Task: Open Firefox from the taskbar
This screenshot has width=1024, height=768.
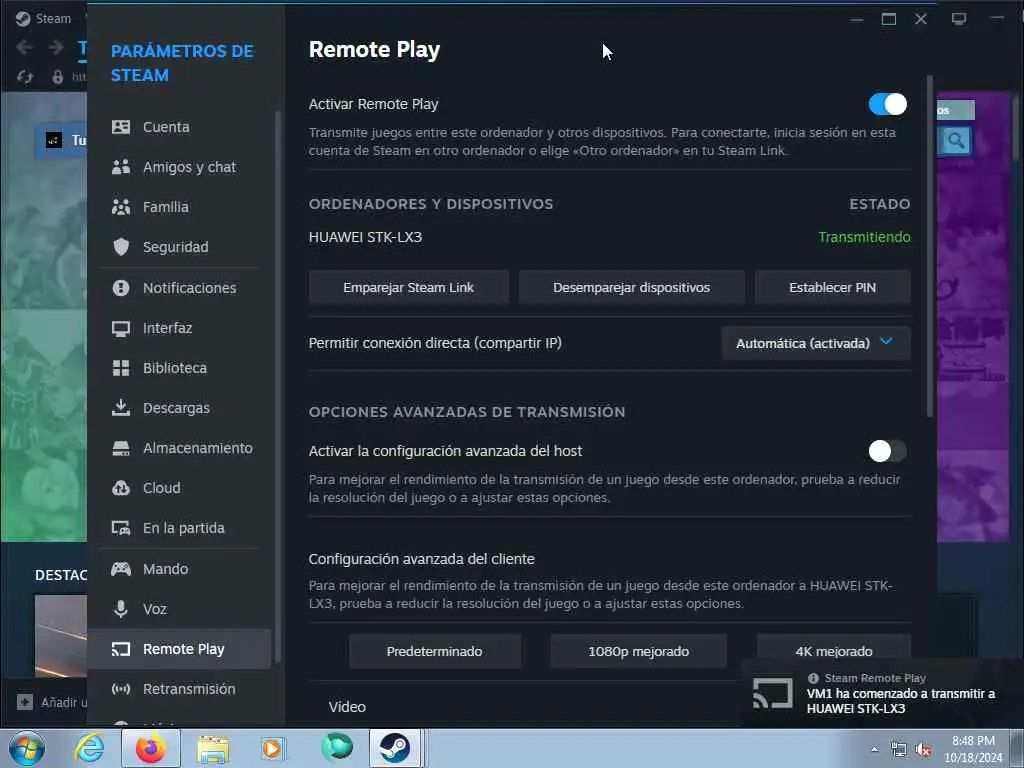Action: tap(151, 748)
